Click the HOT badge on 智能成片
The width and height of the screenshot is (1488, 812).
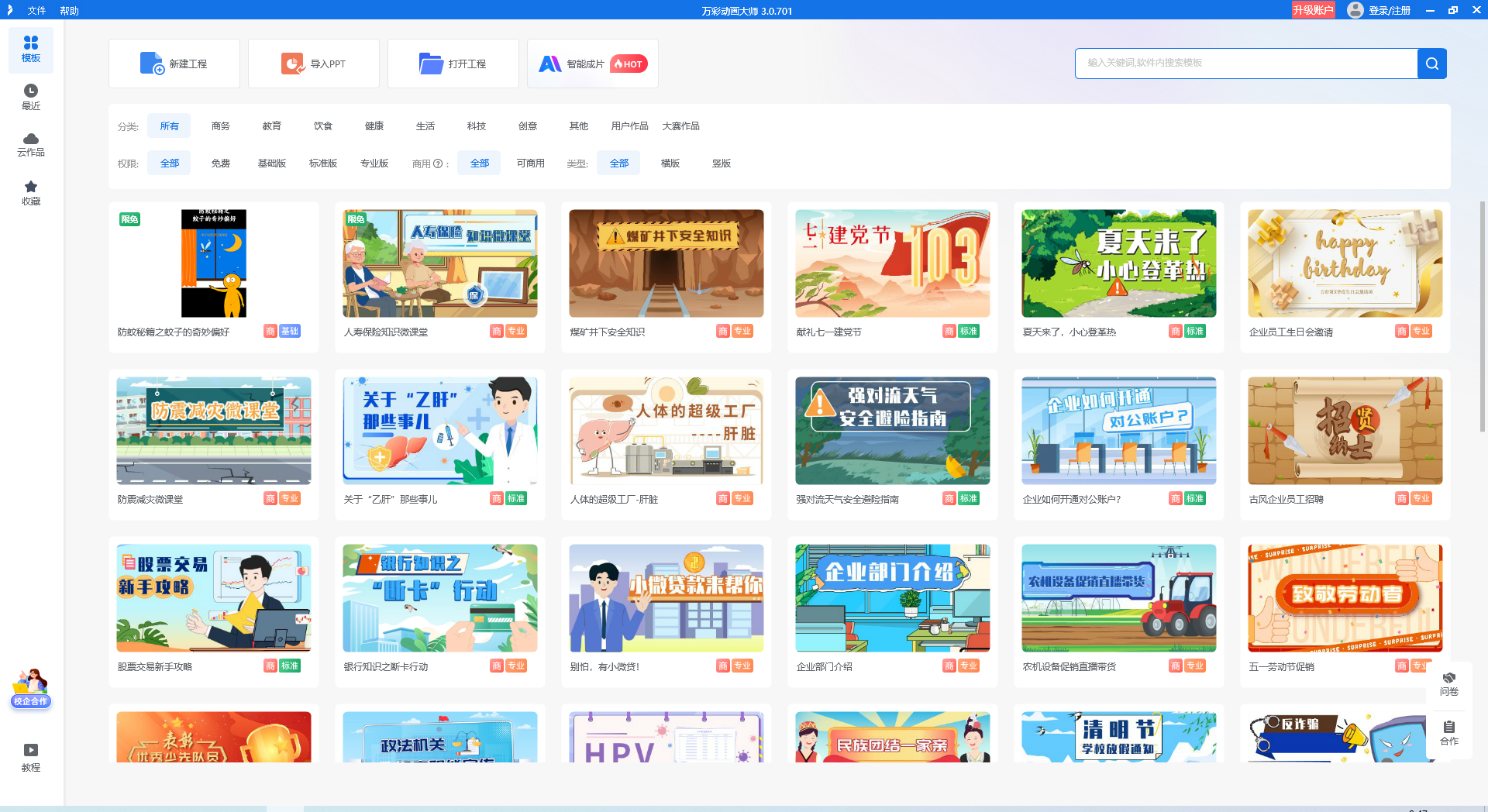click(629, 64)
